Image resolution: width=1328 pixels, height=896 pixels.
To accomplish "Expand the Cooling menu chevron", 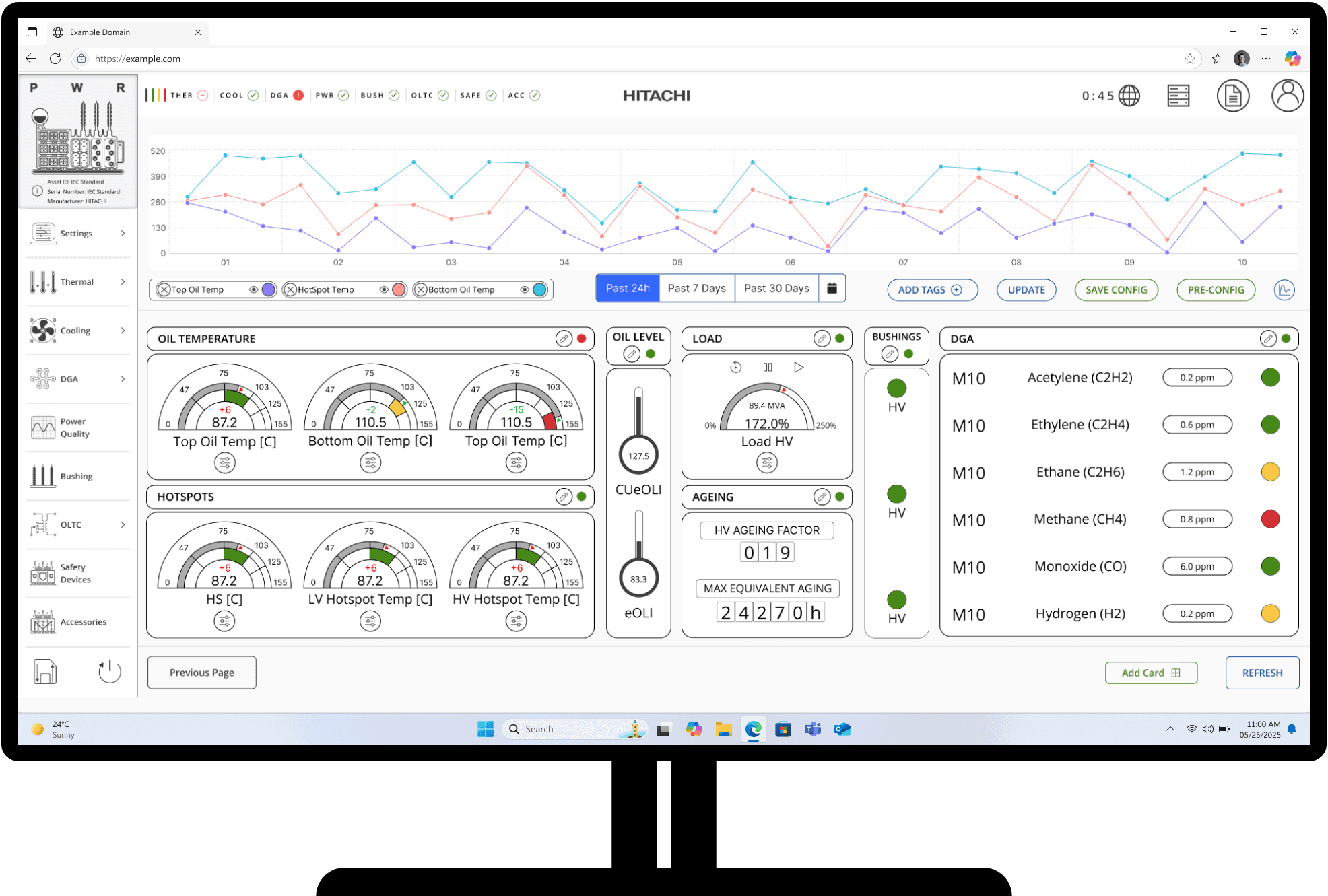I will coord(123,331).
